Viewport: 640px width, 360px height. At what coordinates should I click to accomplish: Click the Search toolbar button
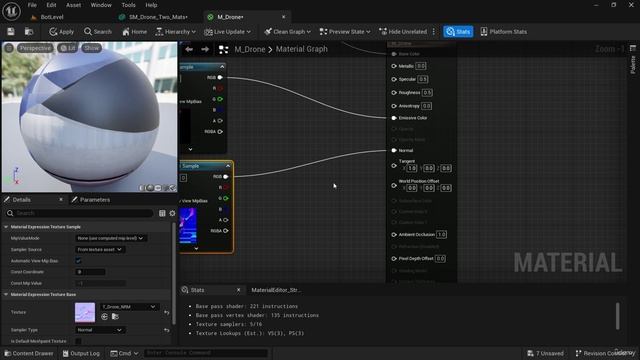(98, 32)
